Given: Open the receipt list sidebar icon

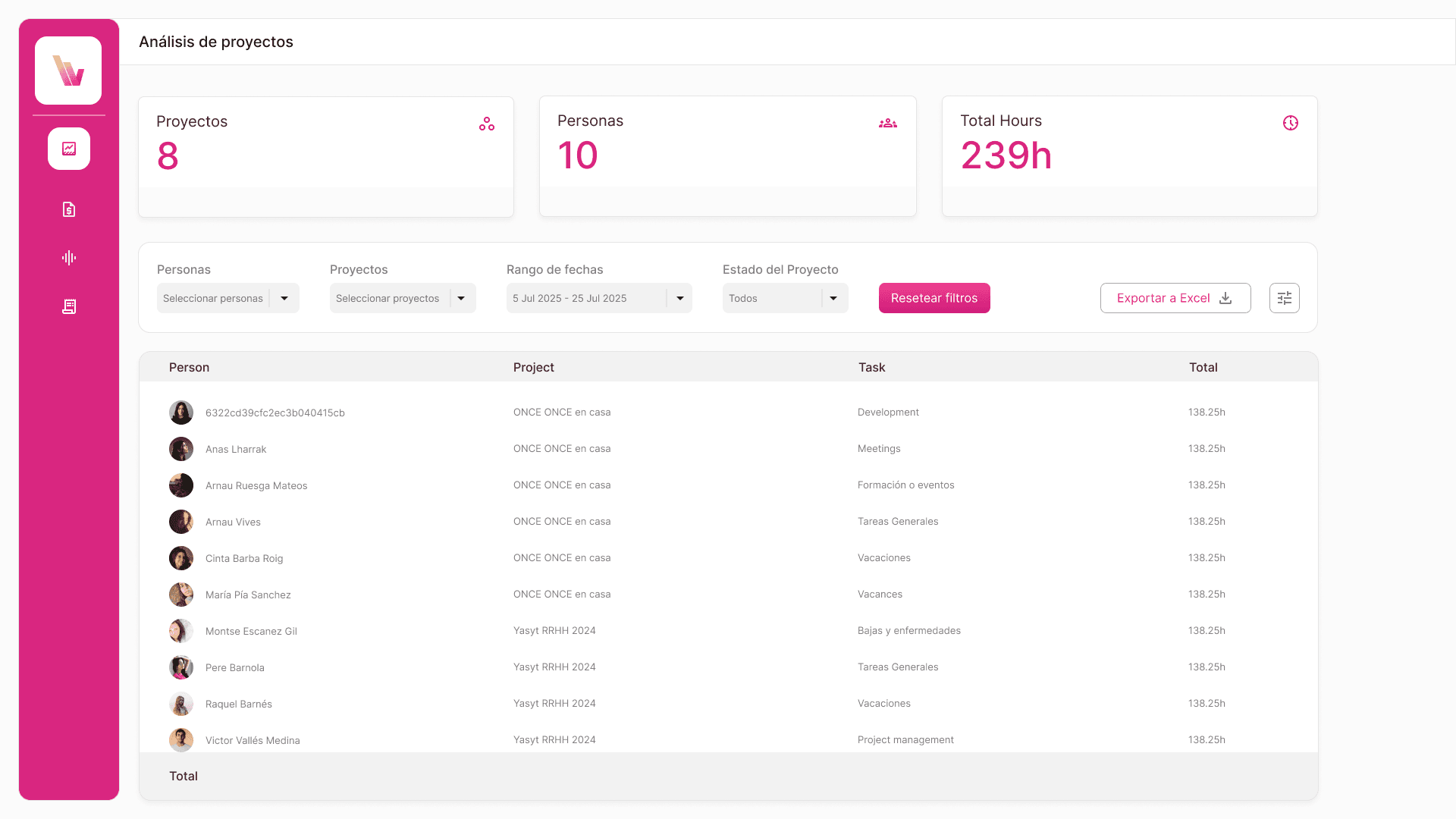Looking at the screenshot, I should (x=69, y=306).
